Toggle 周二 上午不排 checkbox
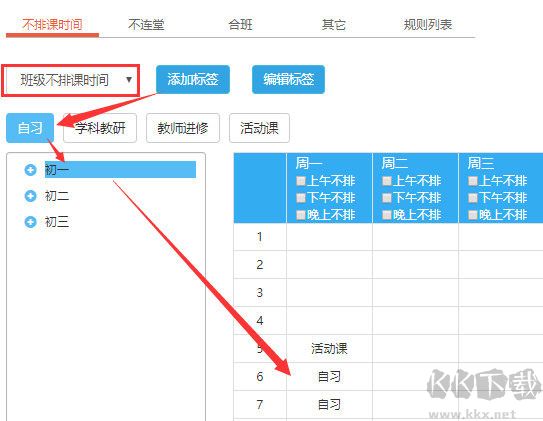 click(x=386, y=181)
